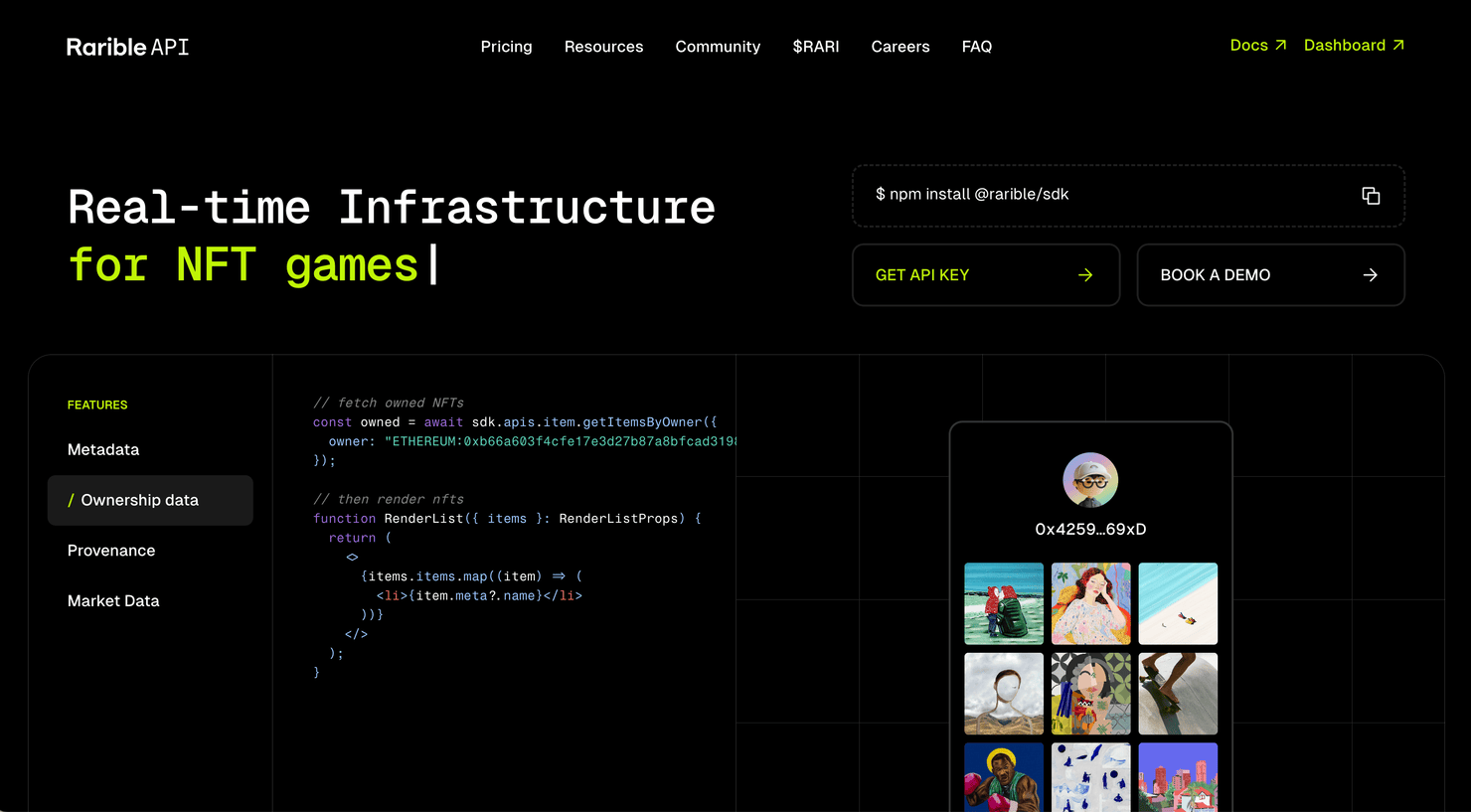Click the FEATURES heading label
The image size is (1471, 812).
point(97,405)
